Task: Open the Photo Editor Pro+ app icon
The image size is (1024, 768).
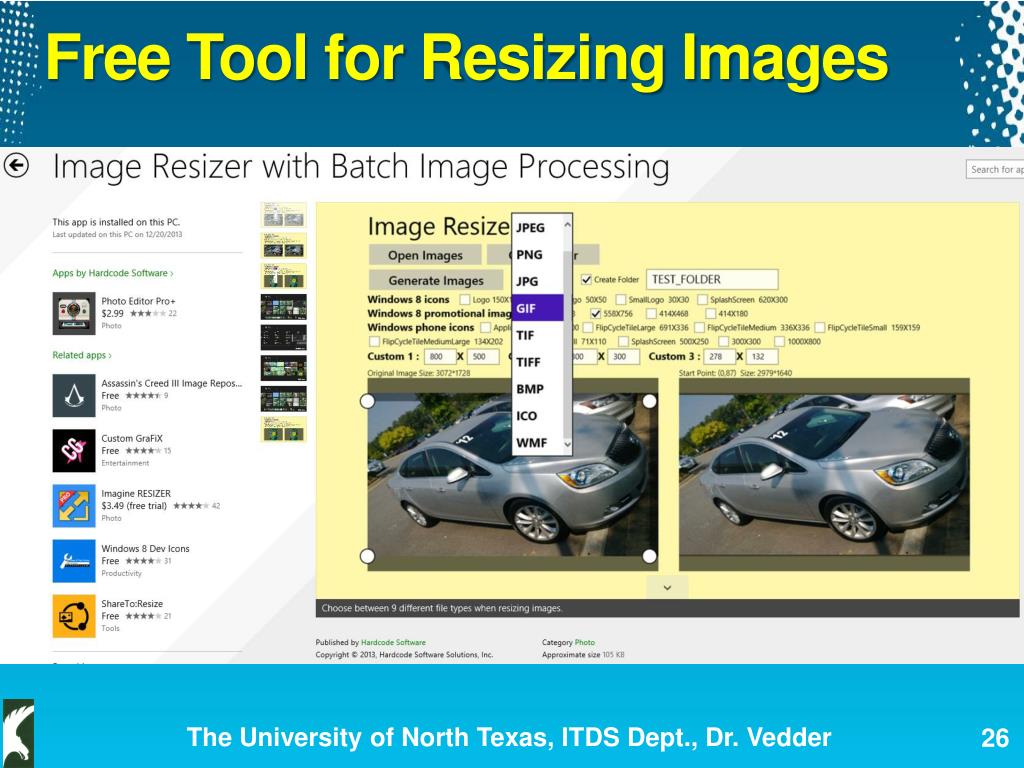Action: click(x=74, y=313)
